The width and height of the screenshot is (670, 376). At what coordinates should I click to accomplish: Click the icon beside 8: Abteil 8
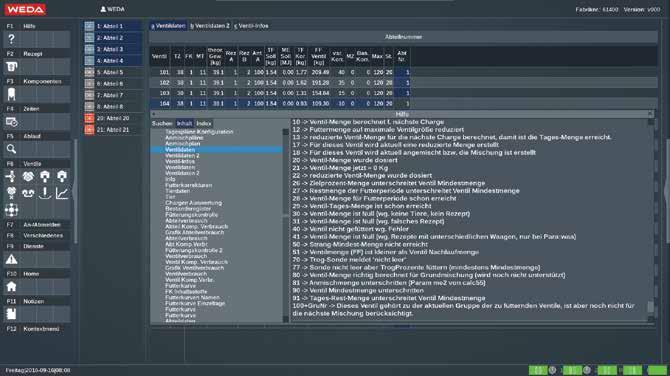[x=89, y=106]
